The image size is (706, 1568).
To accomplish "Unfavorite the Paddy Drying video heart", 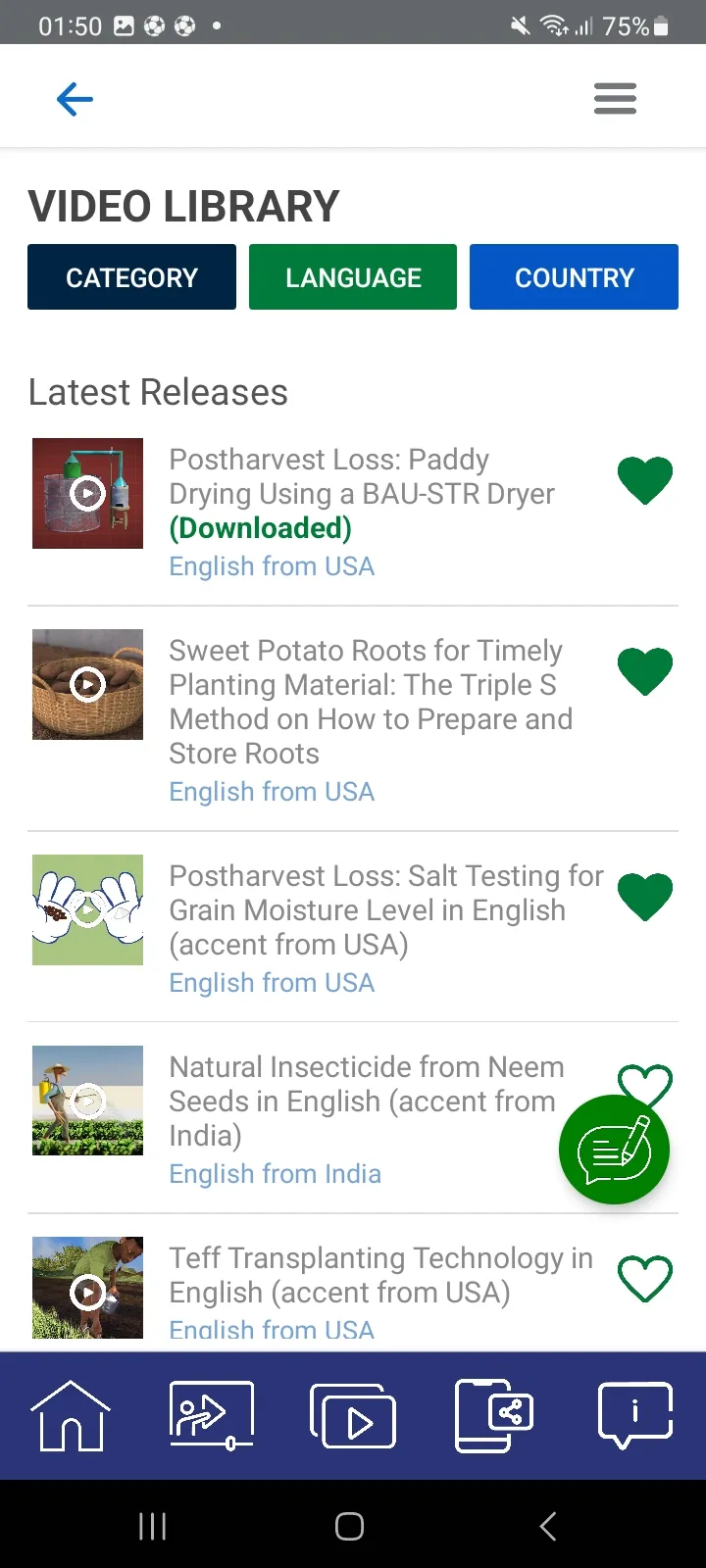I will [645, 481].
